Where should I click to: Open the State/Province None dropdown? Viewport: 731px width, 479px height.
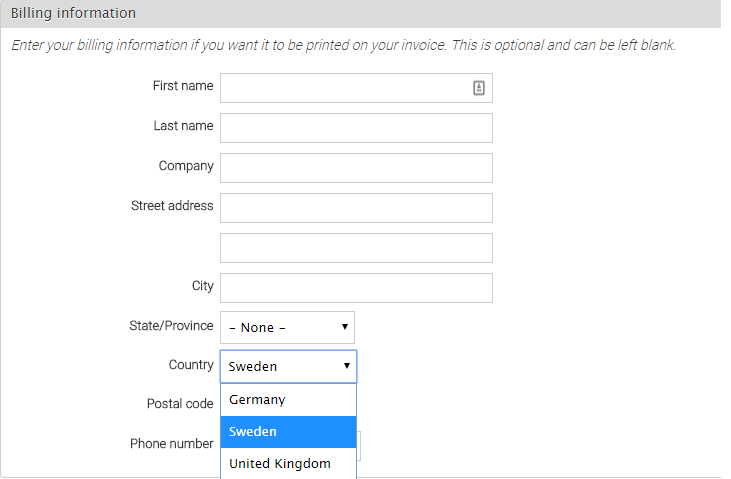(287, 328)
